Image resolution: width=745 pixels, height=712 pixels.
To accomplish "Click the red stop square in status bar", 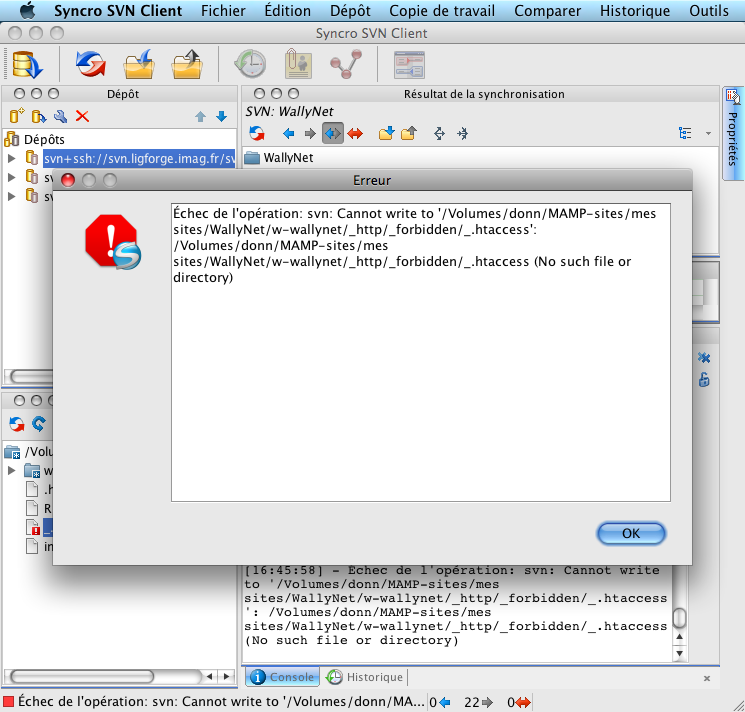I will point(8,701).
